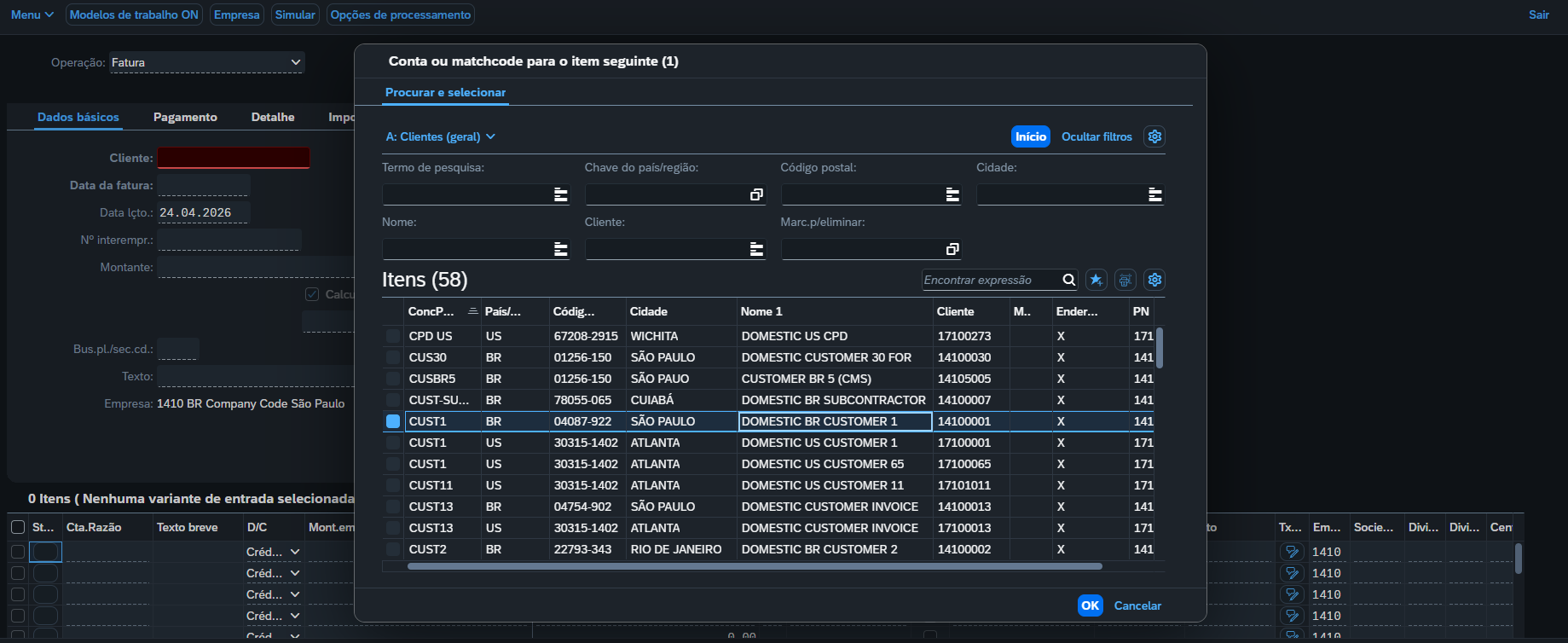Open table settings gear beside Itens (58)
This screenshot has width=1568, height=643.
click(1154, 280)
